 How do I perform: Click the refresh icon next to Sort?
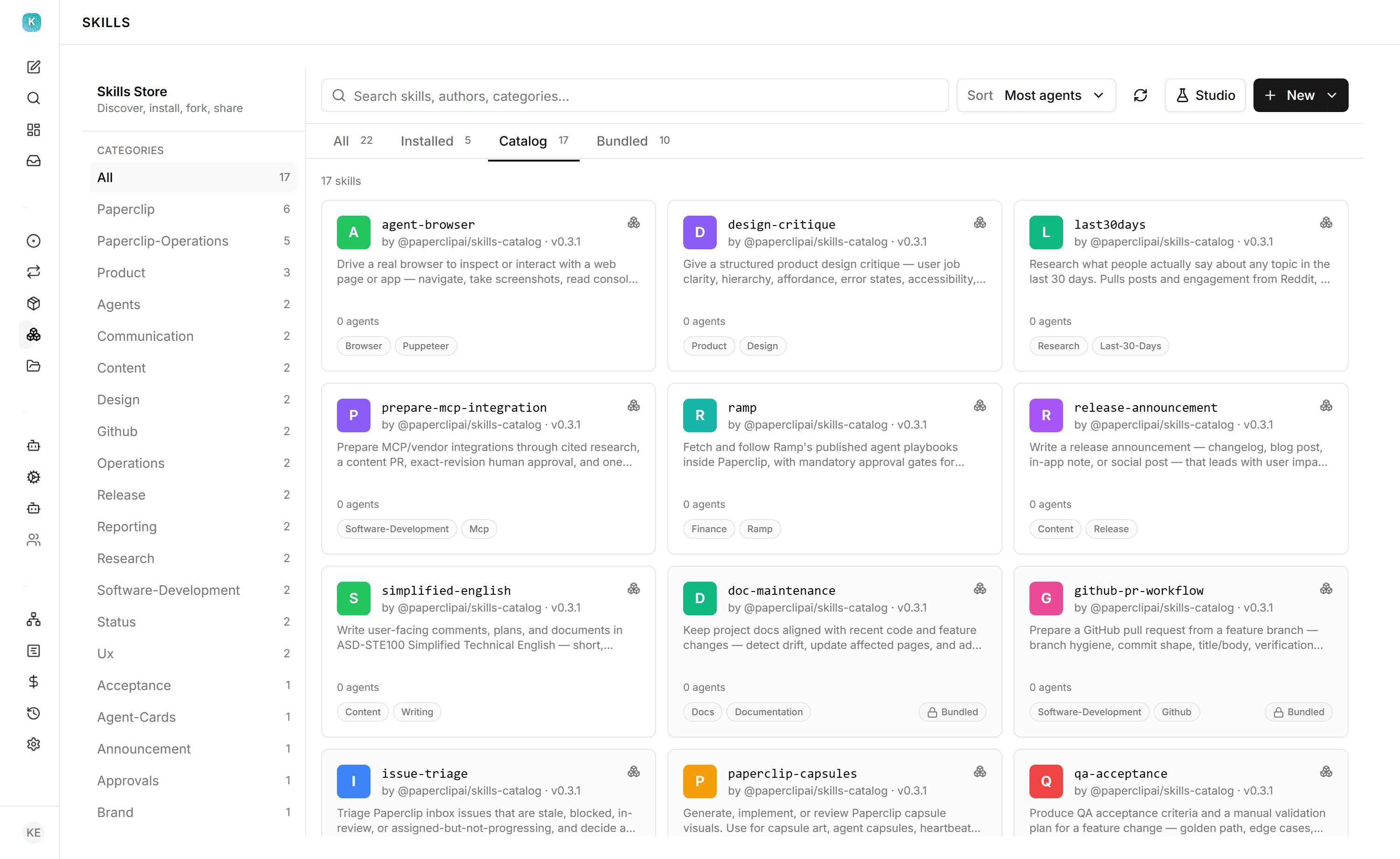1141,96
